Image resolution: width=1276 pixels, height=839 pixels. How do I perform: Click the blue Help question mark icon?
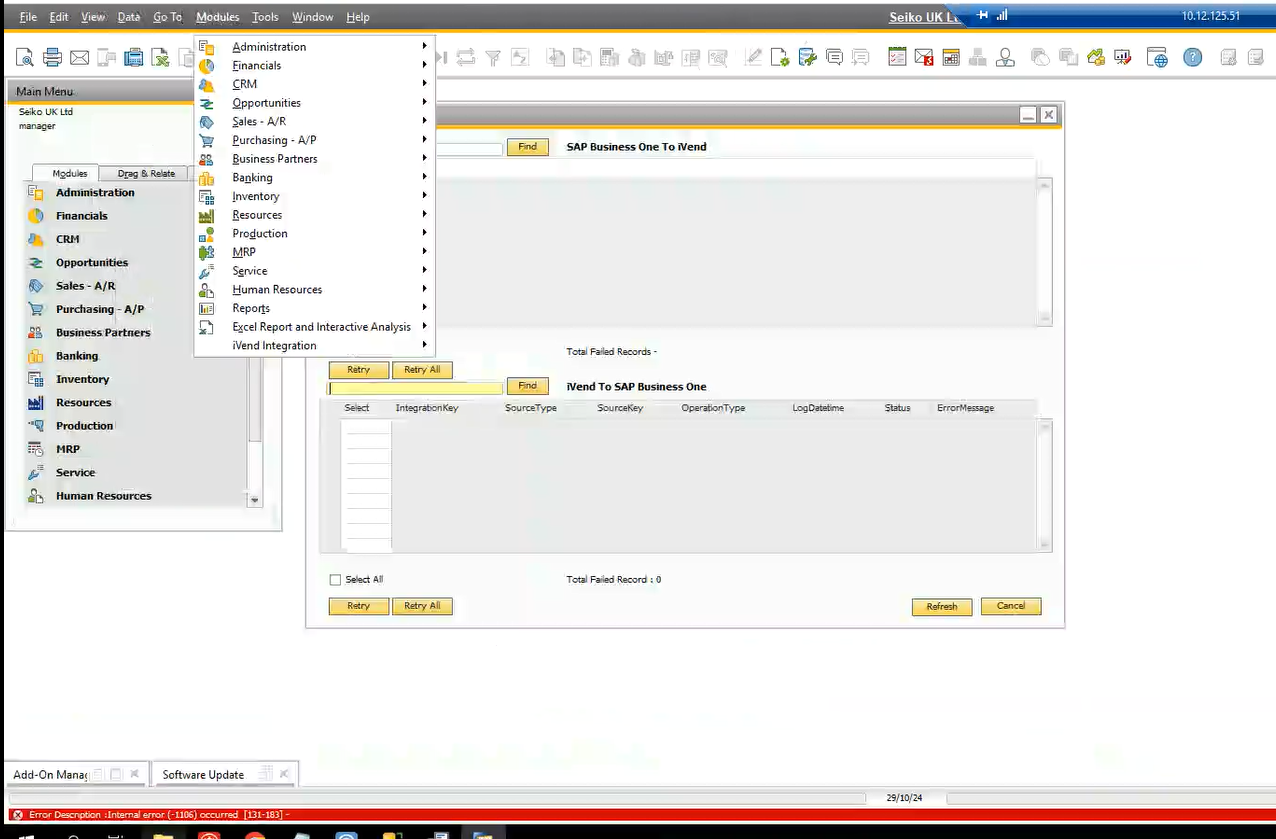pyautogui.click(x=1192, y=58)
